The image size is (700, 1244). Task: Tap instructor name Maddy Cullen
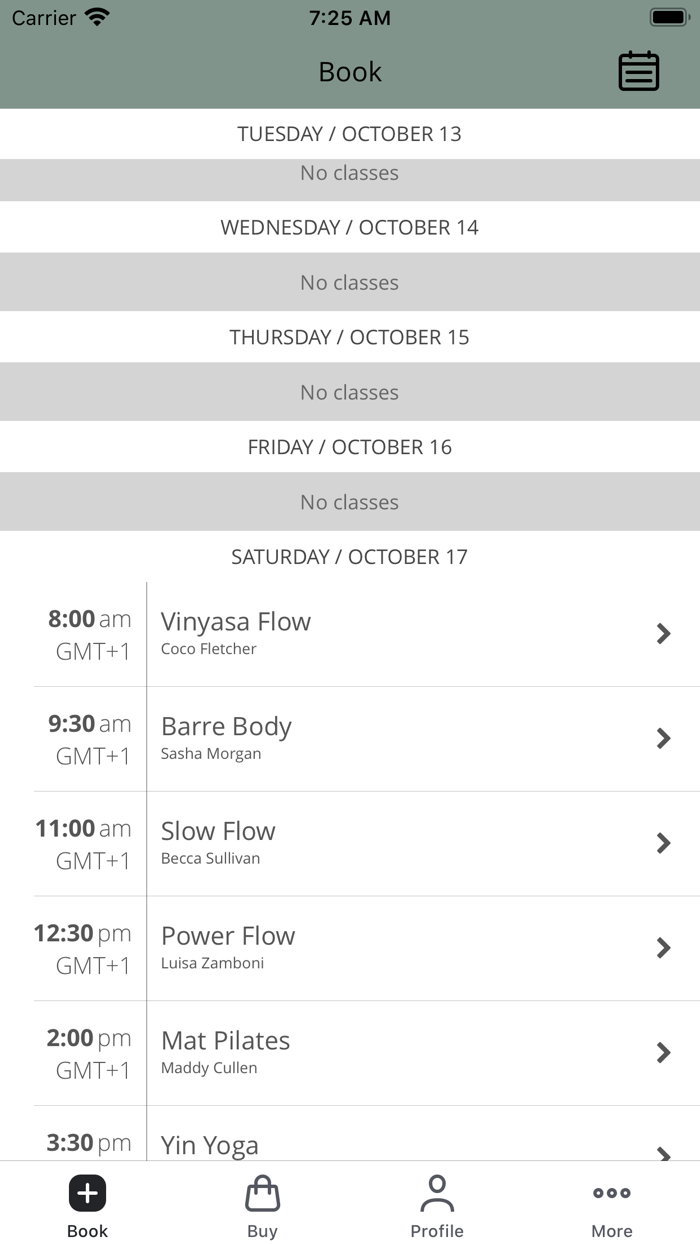pyautogui.click(x=209, y=1068)
